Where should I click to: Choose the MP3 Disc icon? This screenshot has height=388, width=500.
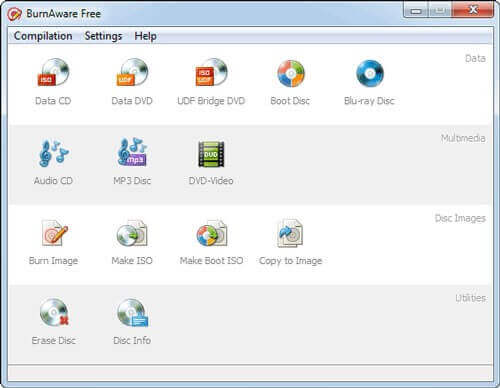point(132,162)
